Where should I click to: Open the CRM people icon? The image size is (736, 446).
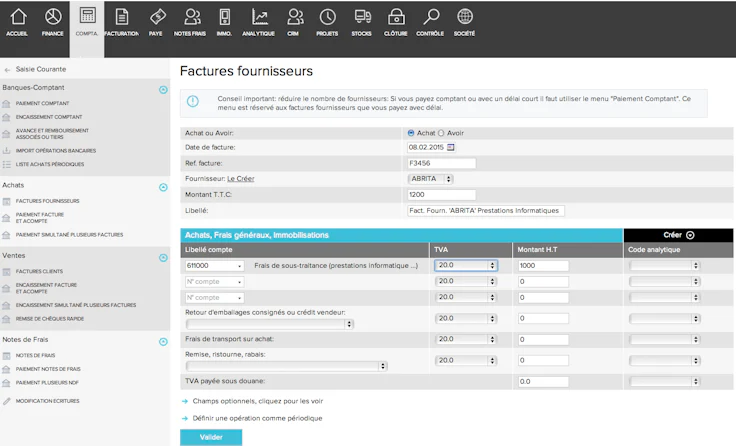point(294,17)
